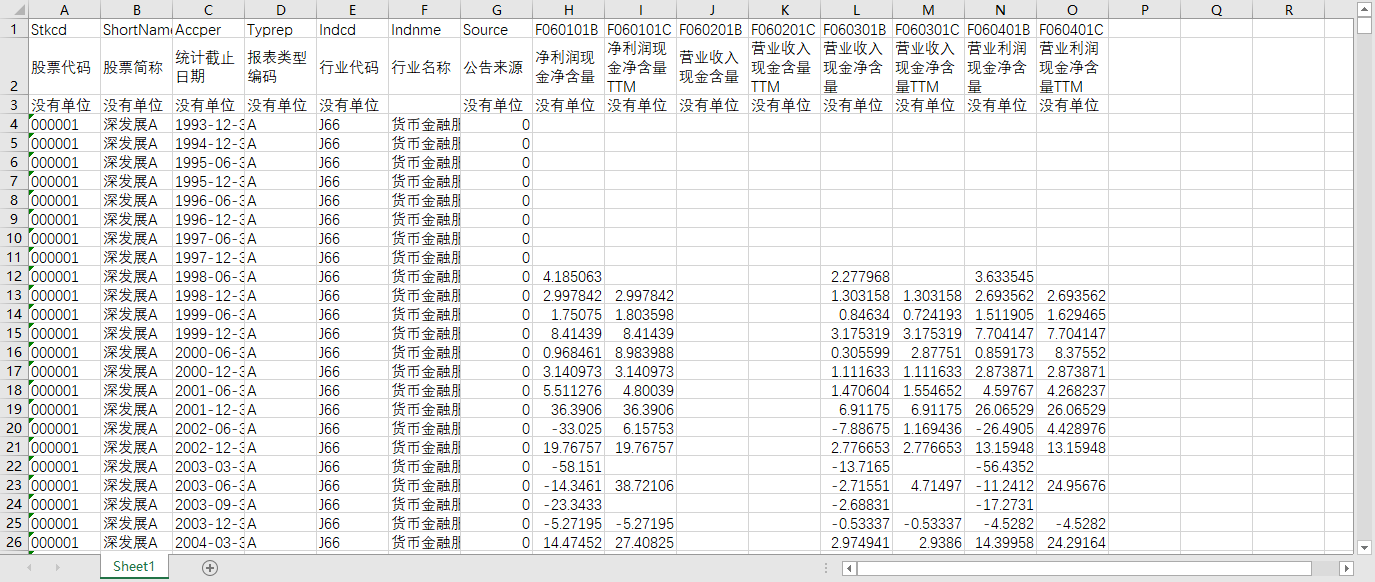Click the next sheet navigation arrow
This screenshot has width=1375, height=582.
[58, 567]
